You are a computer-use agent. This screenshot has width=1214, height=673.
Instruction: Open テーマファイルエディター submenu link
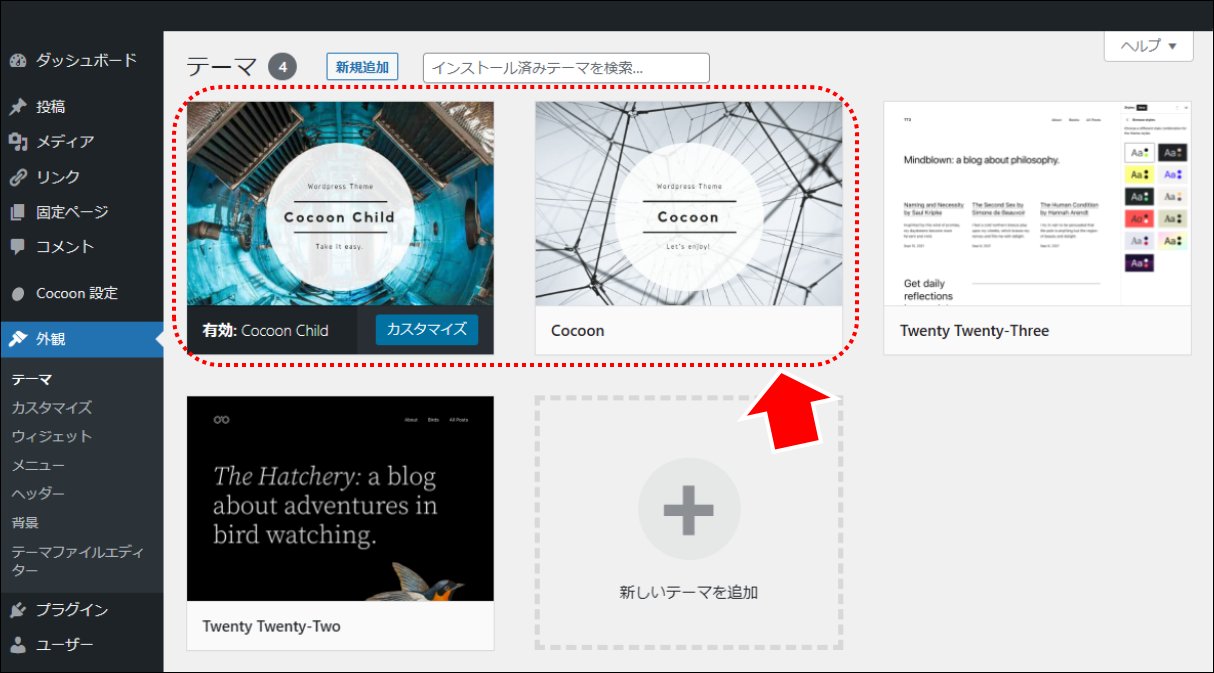(78, 560)
